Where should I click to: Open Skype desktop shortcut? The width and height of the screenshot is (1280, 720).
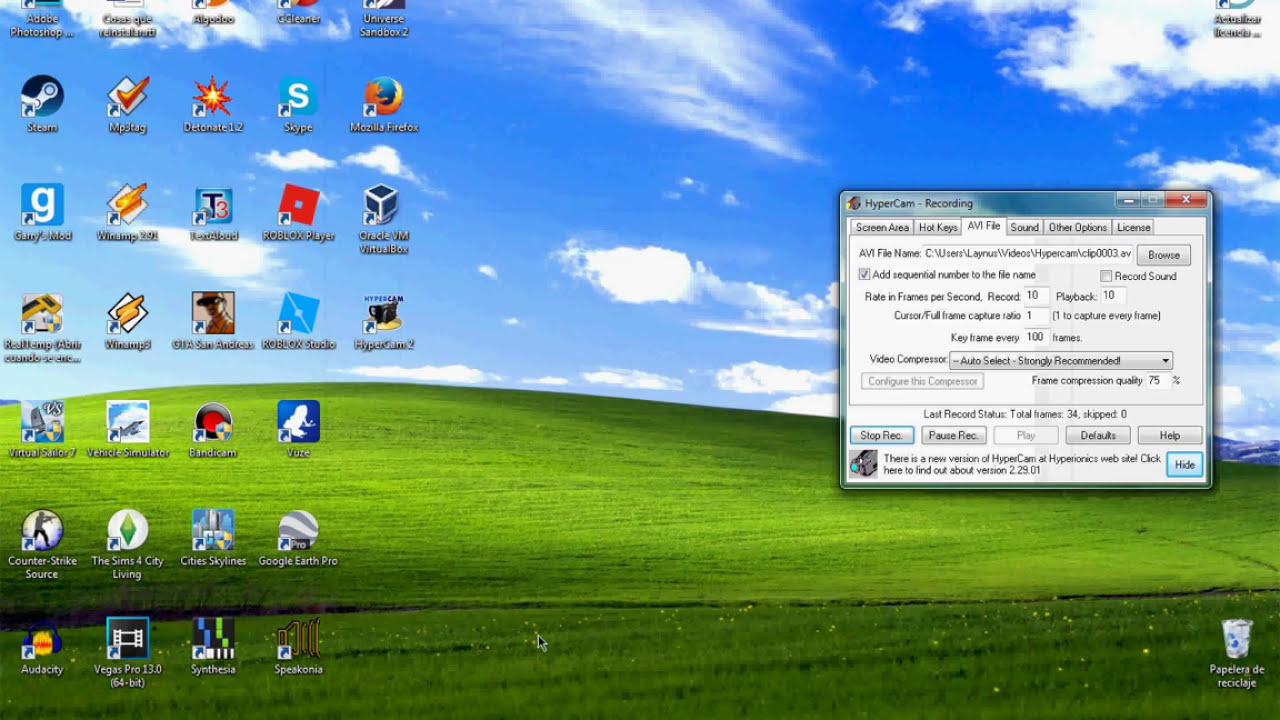coord(298,104)
